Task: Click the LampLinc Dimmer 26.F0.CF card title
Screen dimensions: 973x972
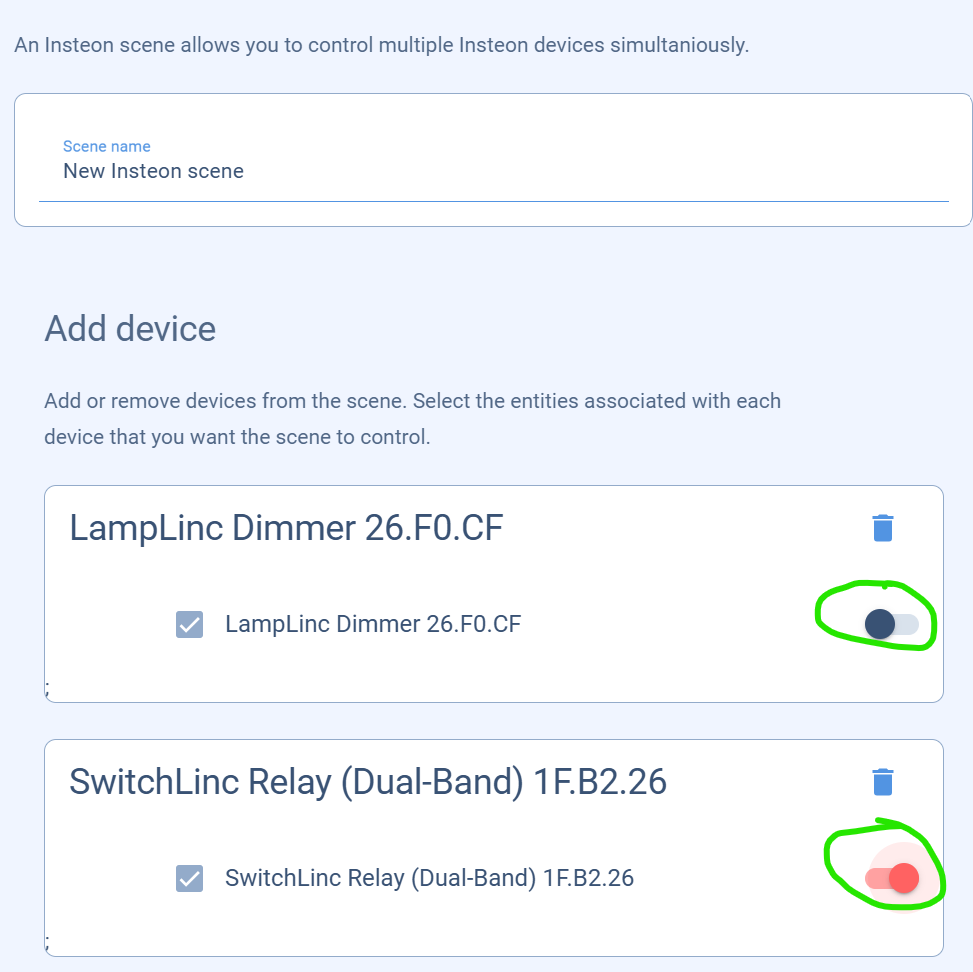Action: (286, 528)
